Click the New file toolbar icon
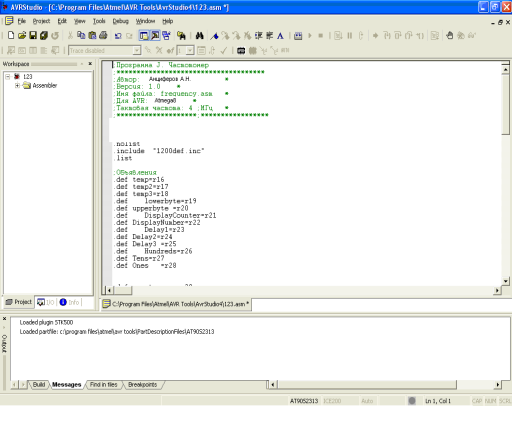Image resolution: width=512 pixels, height=422 pixels. [11, 35]
